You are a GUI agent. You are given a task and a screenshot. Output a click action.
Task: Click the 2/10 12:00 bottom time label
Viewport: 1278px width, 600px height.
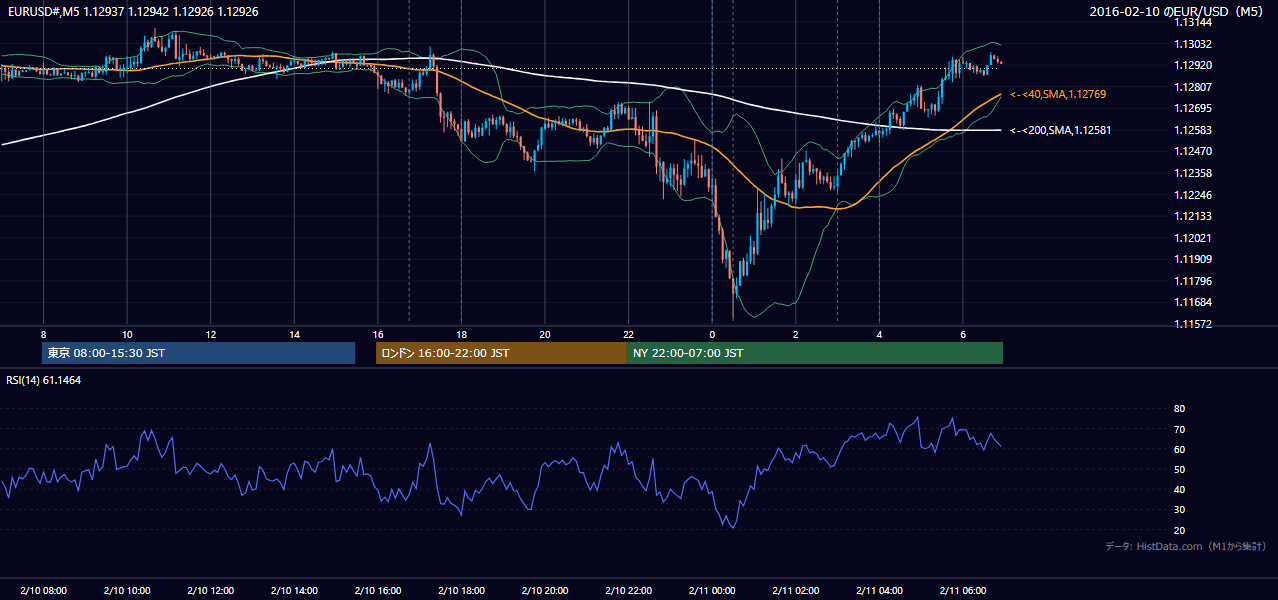click(x=210, y=591)
